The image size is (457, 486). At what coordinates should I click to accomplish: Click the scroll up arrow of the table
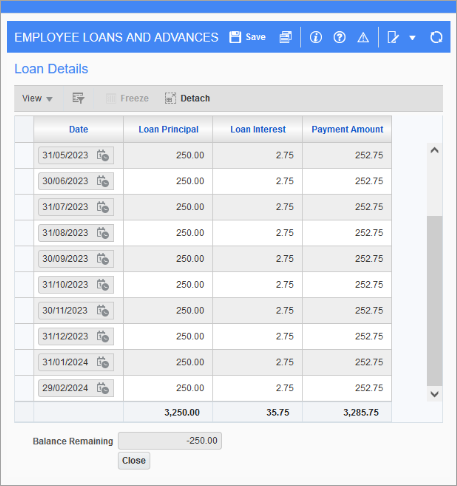click(x=434, y=150)
